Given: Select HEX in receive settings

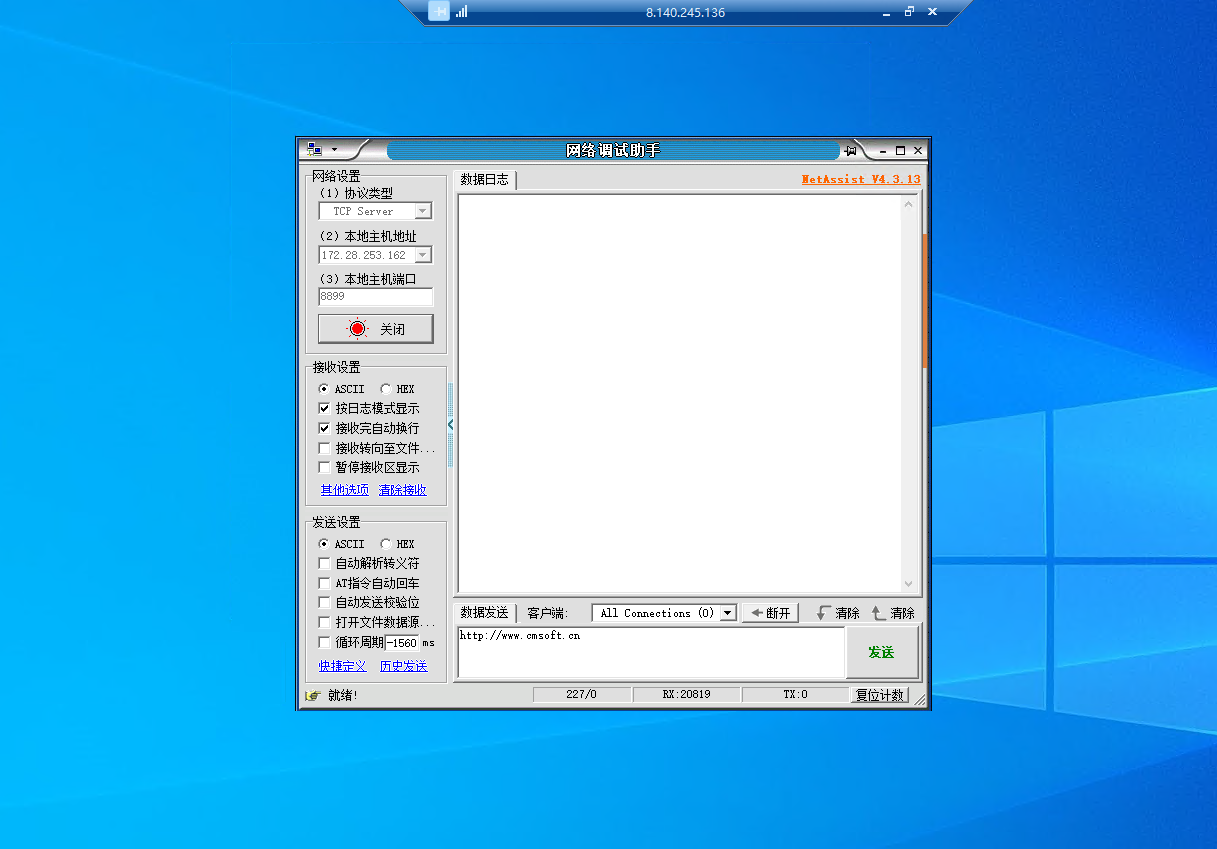Looking at the screenshot, I should pos(386,389).
